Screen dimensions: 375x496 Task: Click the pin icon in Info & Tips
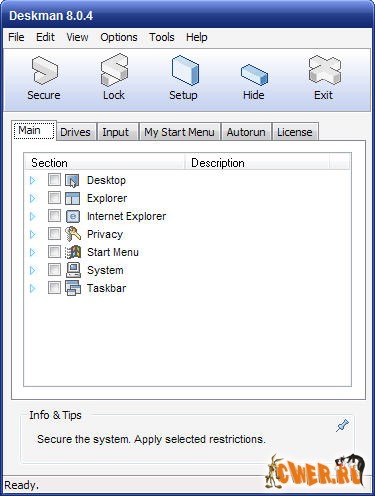pos(342,426)
